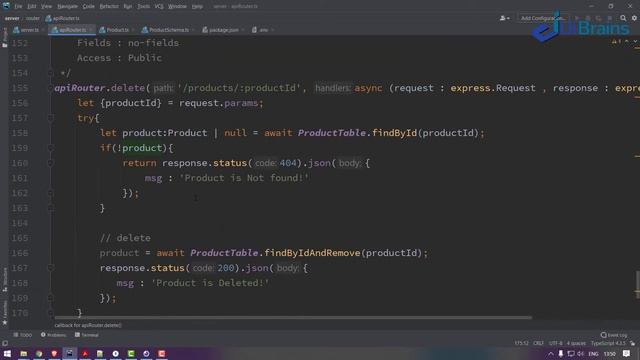Click the horizontal editor scrollbar
Viewport: 640px width, 360px height.
pos(293,318)
